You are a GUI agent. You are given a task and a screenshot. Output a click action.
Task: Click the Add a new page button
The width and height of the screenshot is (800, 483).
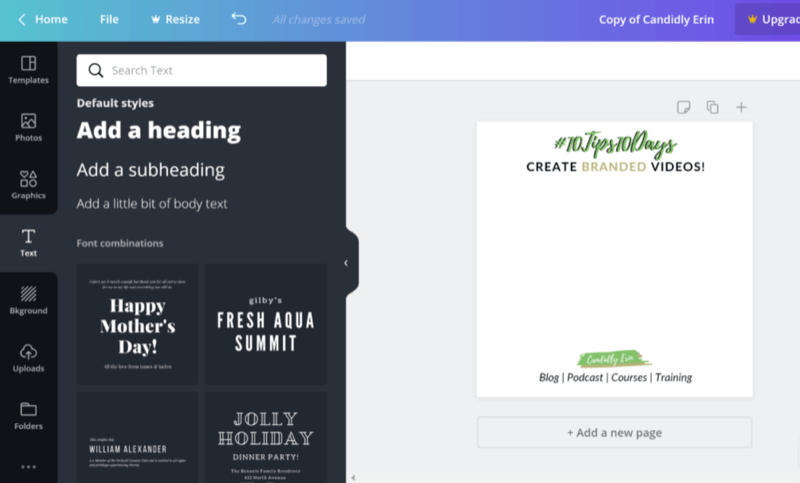(614, 433)
